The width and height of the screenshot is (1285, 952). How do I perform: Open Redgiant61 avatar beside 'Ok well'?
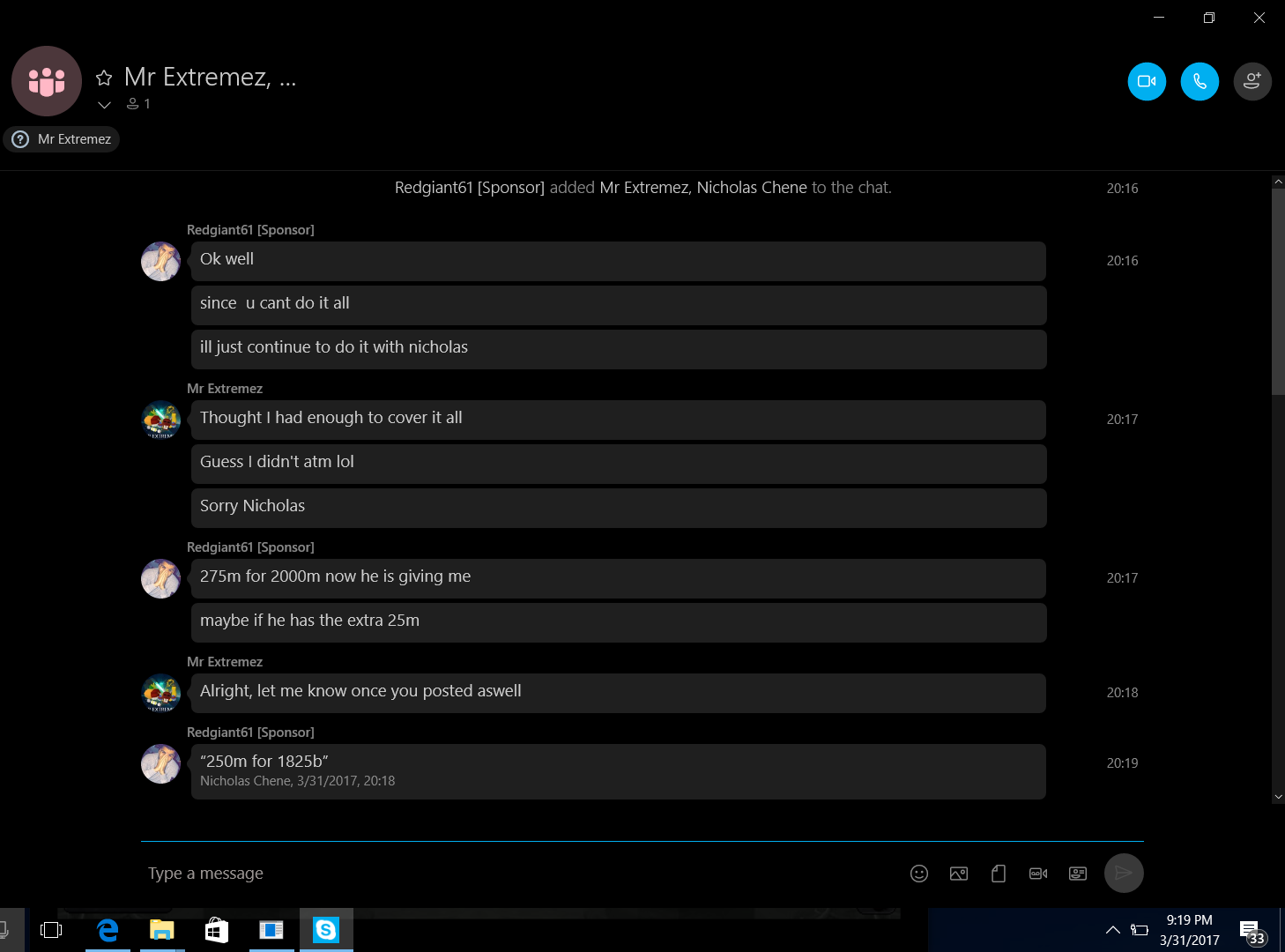pos(161,262)
